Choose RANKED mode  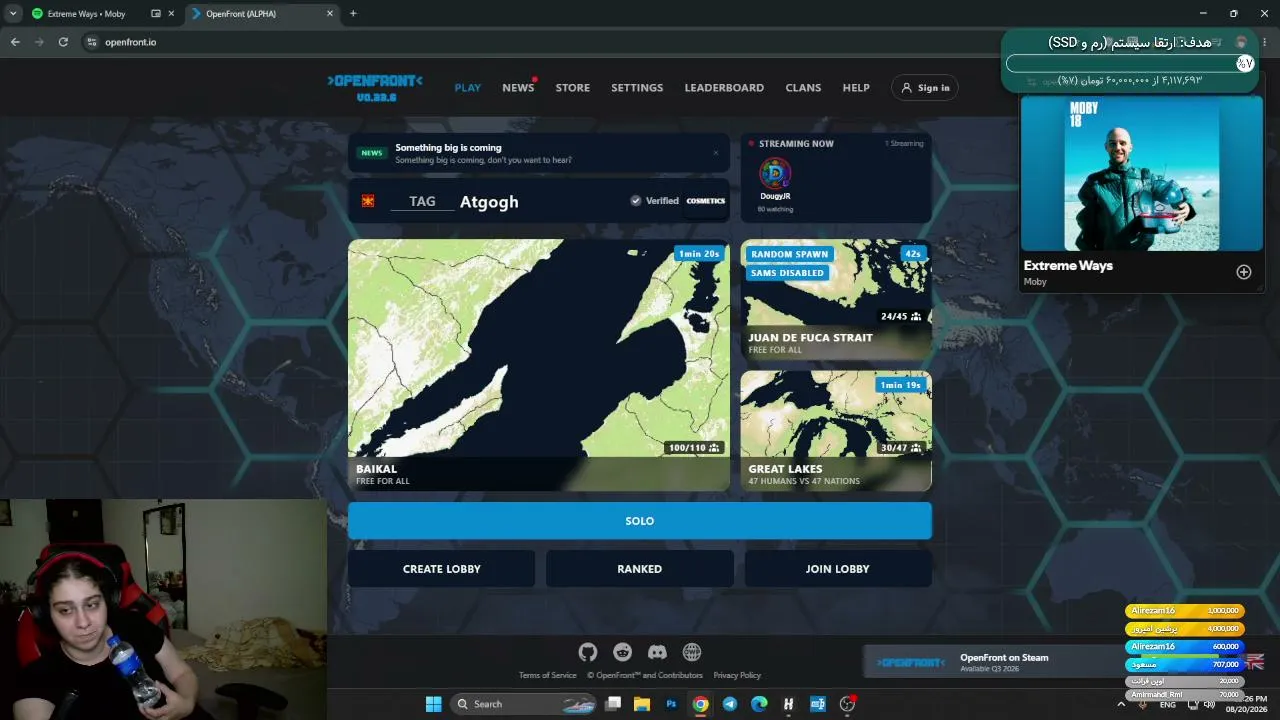point(640,569)
